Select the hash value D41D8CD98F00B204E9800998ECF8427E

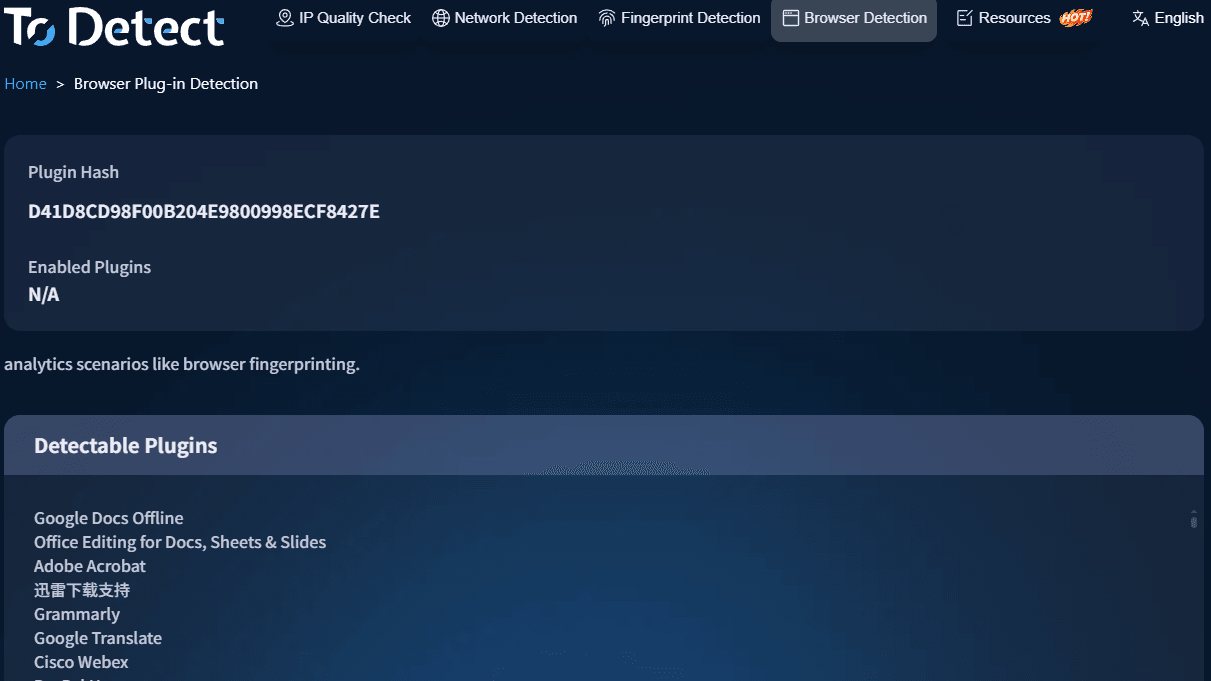204,211
